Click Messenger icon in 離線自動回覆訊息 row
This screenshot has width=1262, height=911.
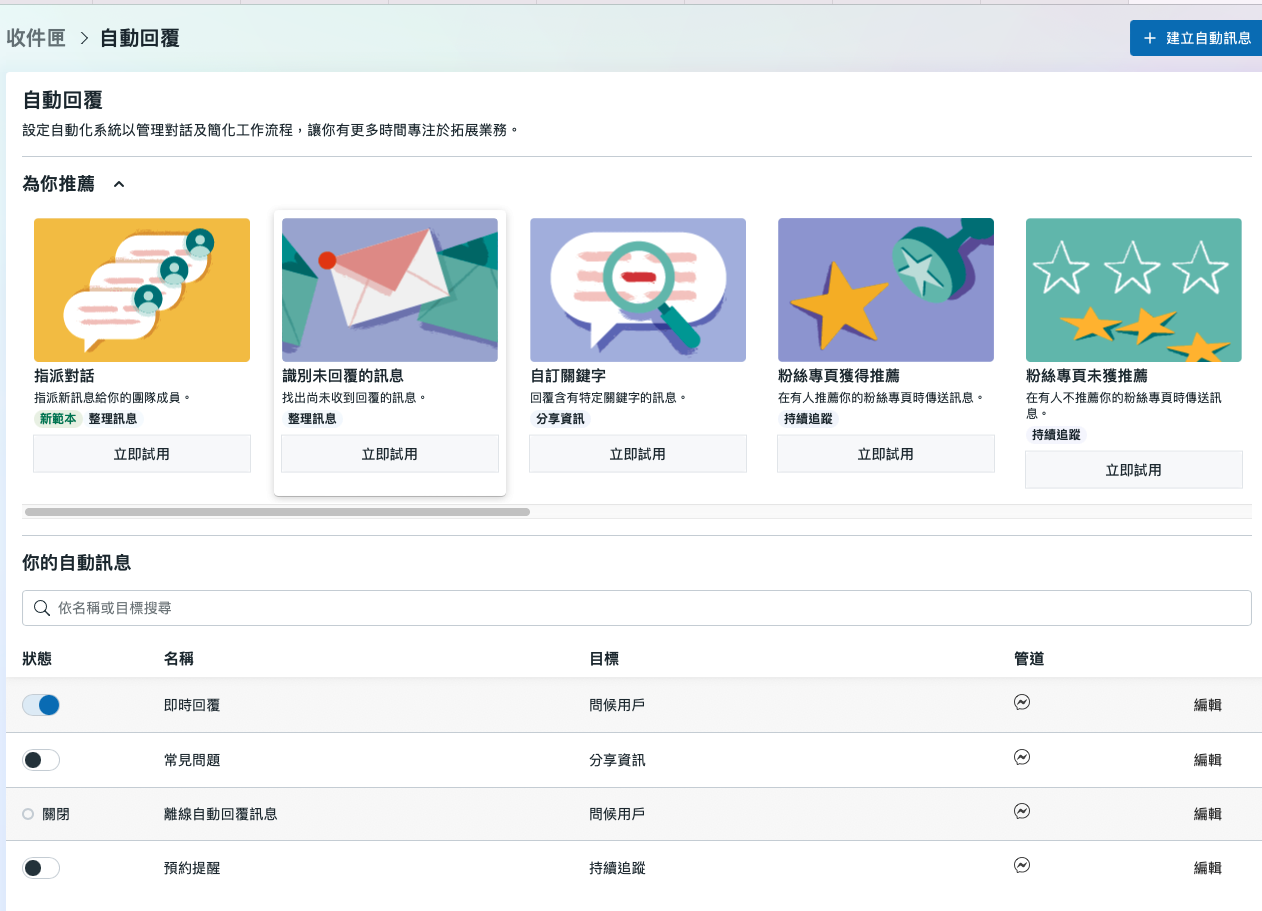pos(1022,811)
